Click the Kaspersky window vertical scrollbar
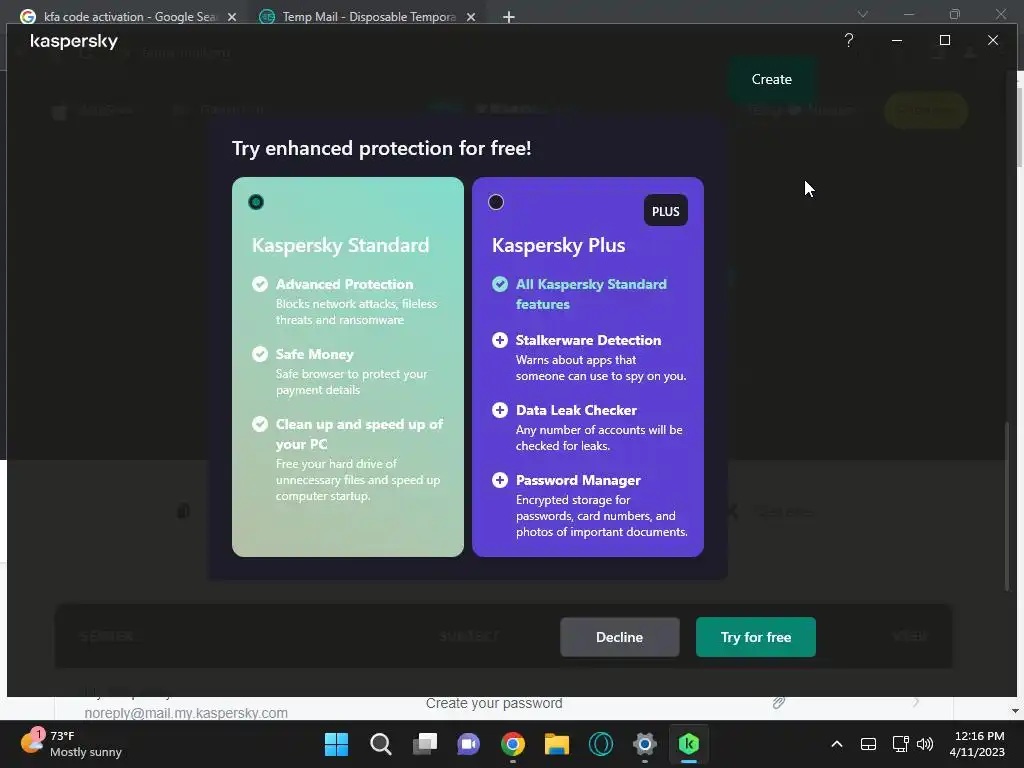Image resolution: width=1024 pixels, height=768 pixels. click(1006, 506)
